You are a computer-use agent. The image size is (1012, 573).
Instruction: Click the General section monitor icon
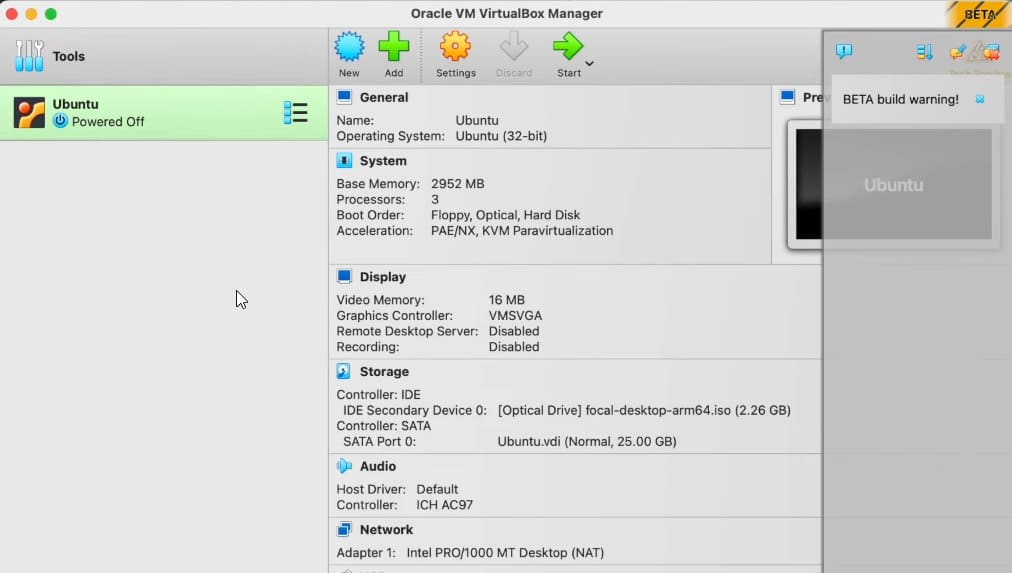[344, 97]
